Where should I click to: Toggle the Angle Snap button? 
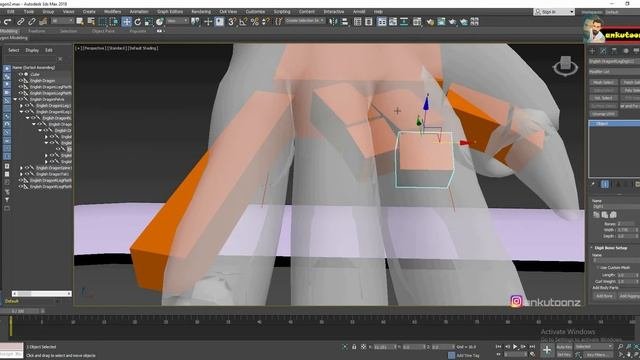[243, 22]
